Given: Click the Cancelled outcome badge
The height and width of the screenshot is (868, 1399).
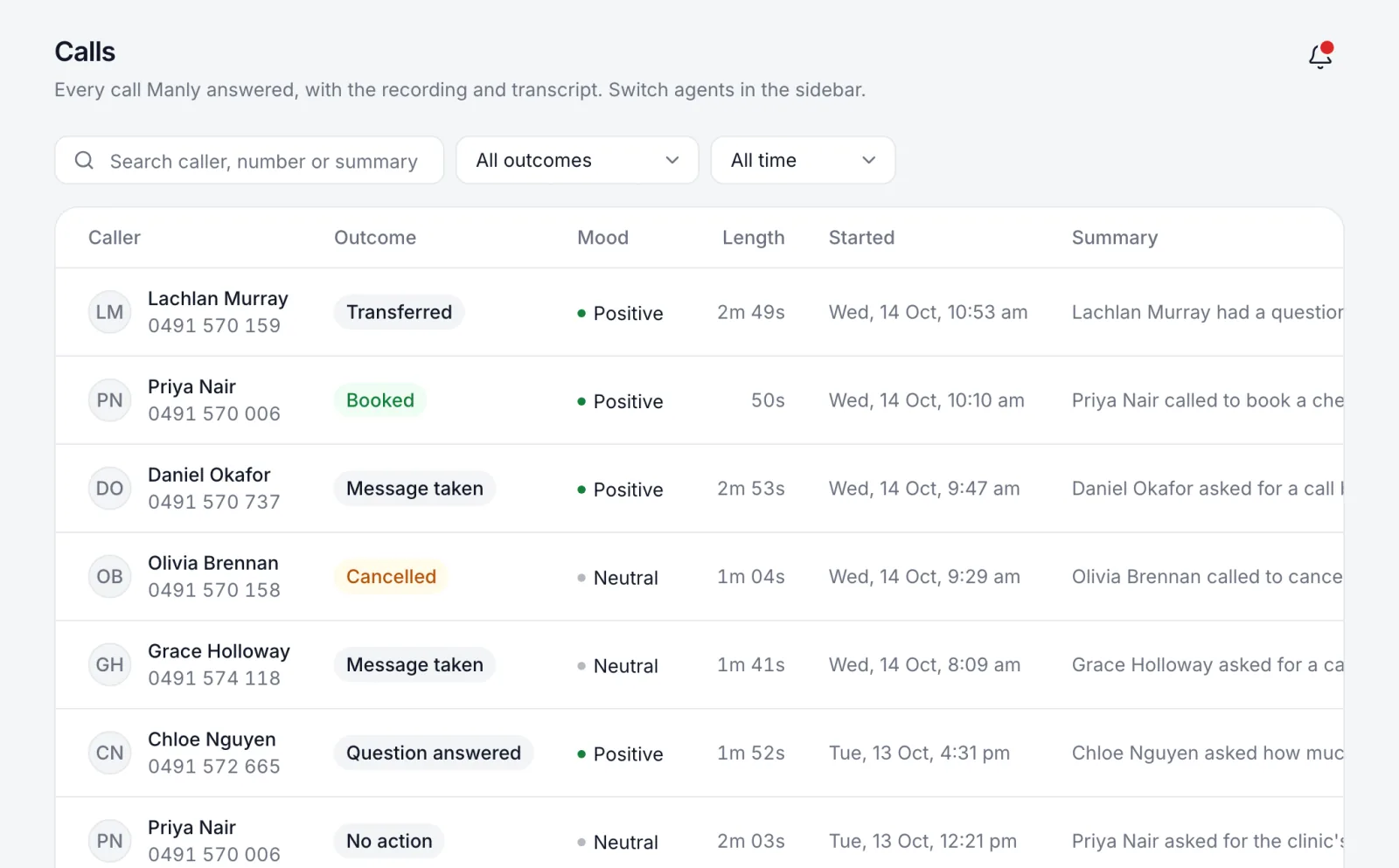Looking at the screenshot, I should point(391,577).
